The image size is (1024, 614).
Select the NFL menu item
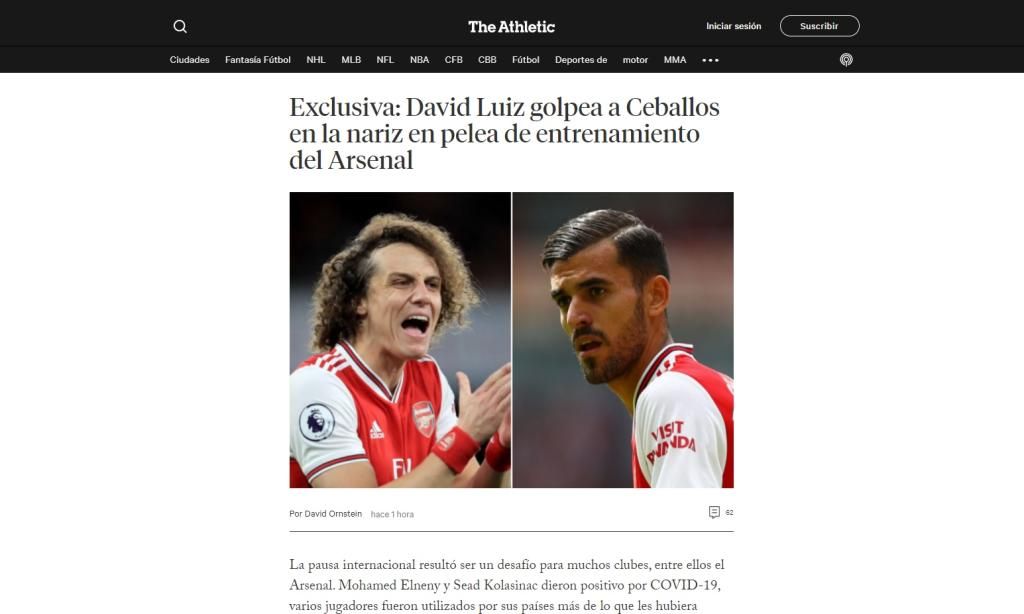tap(385, 59)
